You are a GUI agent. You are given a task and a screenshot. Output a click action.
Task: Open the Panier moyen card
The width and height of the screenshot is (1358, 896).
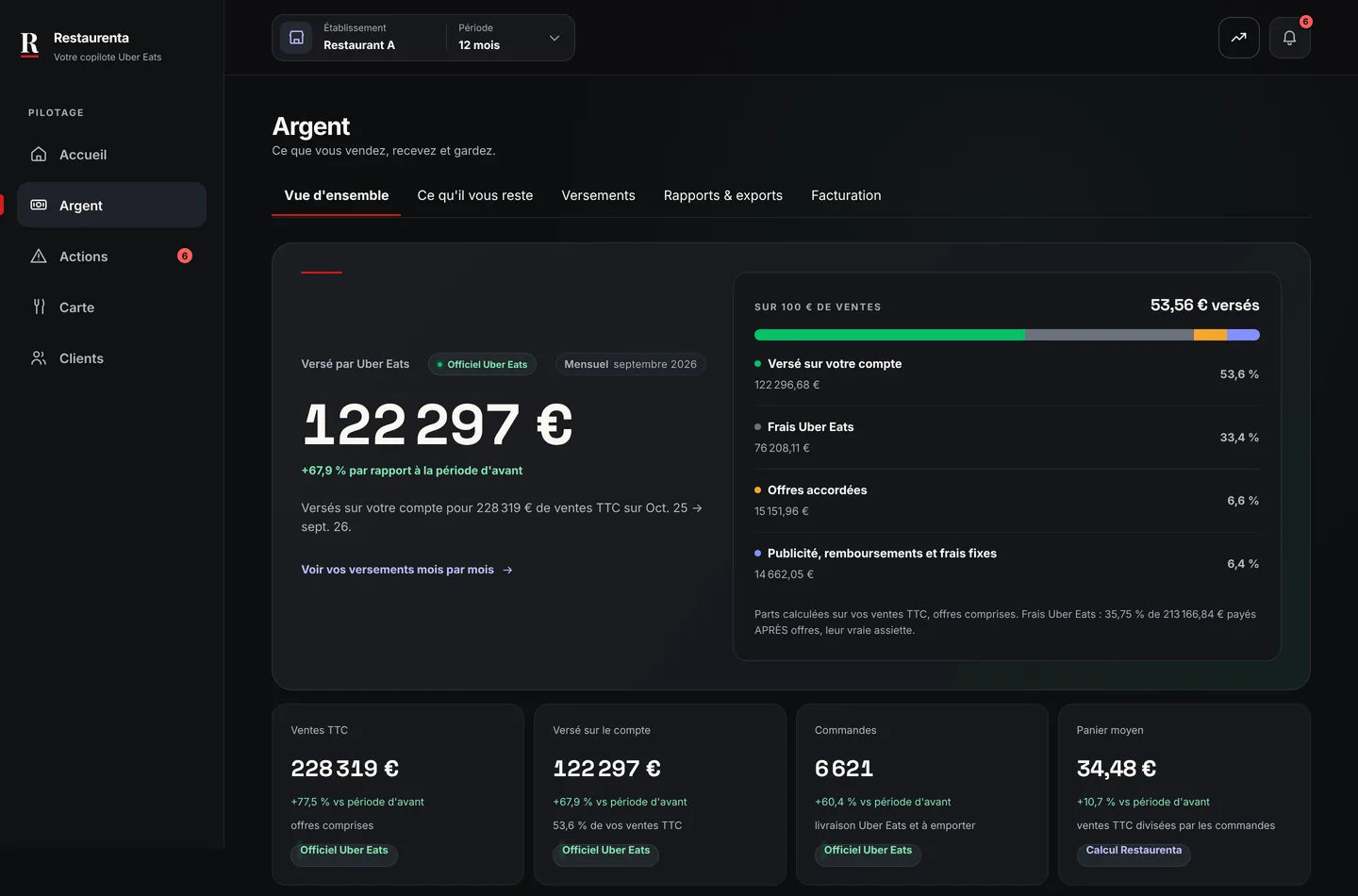tap(1184, 794)
